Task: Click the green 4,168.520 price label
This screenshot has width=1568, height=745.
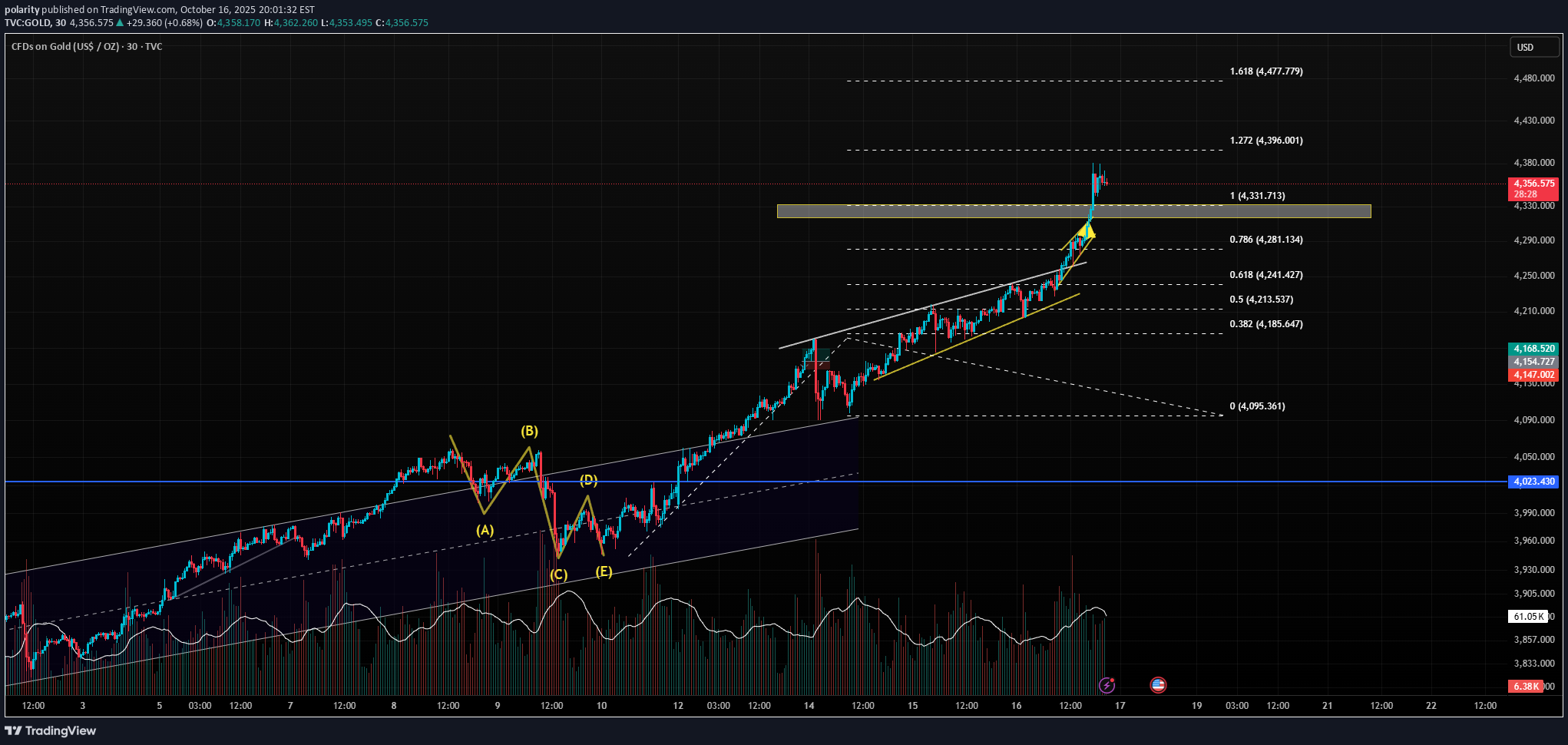Action: 1533,349
